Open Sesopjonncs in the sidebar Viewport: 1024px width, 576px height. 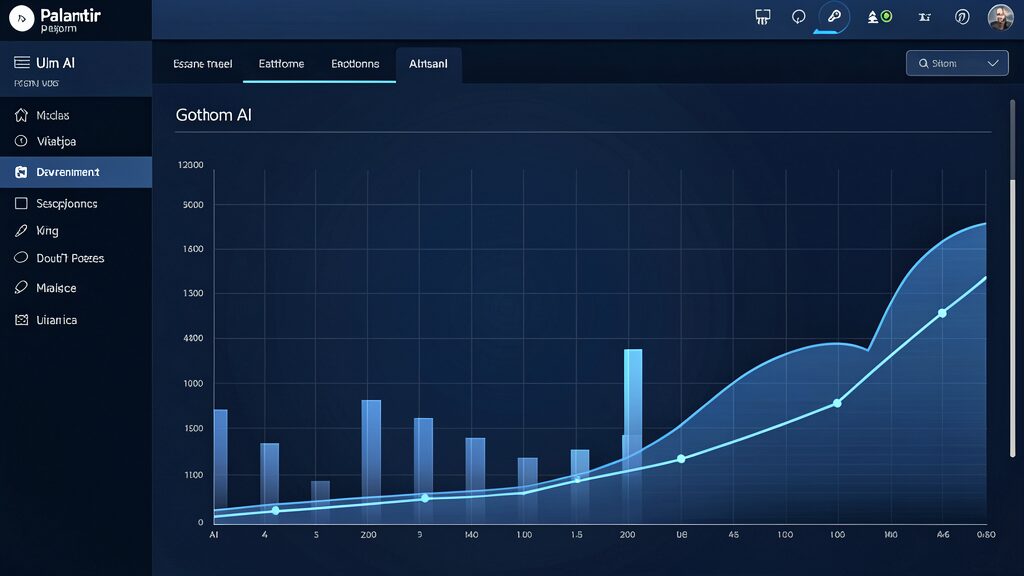pos(76,203)
